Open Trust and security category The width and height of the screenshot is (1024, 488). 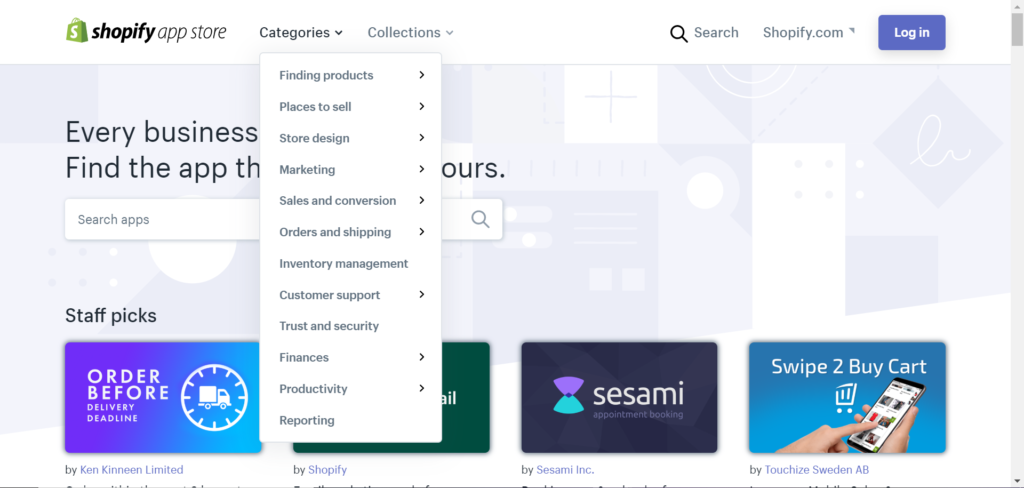(328, 326)
